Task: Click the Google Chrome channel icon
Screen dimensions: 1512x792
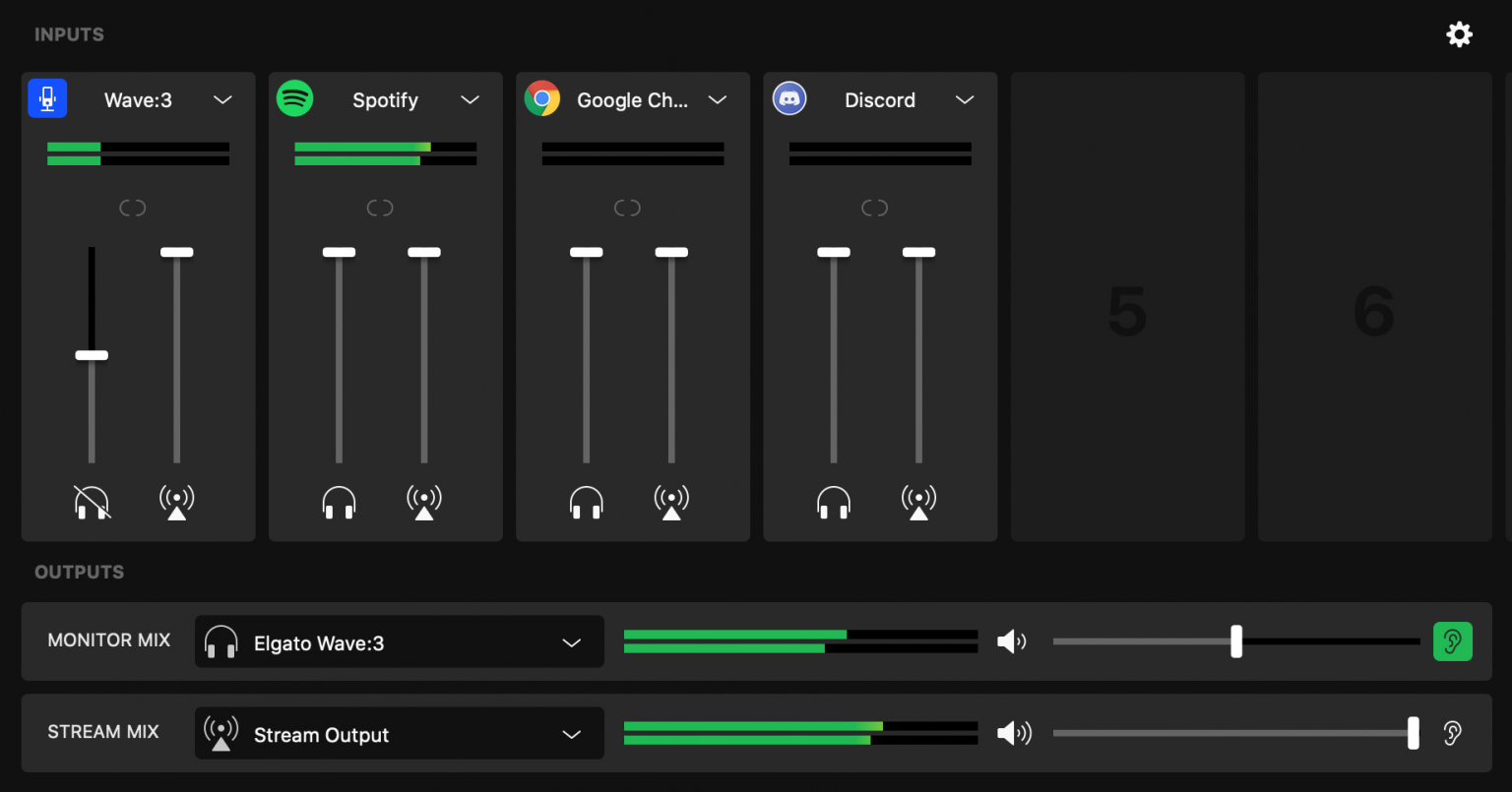Action: [x=542, y=98]
